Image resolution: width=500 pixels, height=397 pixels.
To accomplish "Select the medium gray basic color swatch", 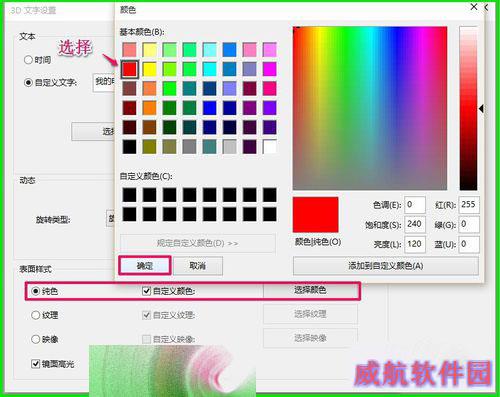I will click(x=189, y=147).
